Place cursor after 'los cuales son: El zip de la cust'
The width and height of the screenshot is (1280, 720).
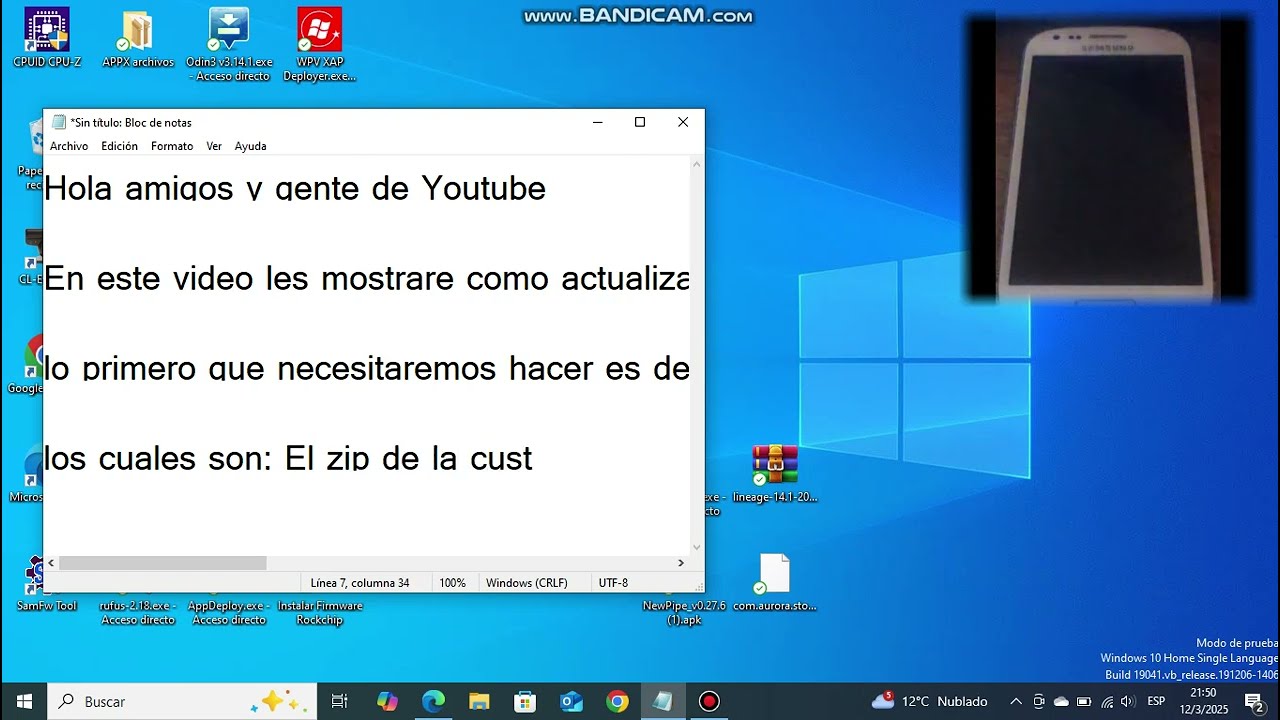tap(535, 459)
